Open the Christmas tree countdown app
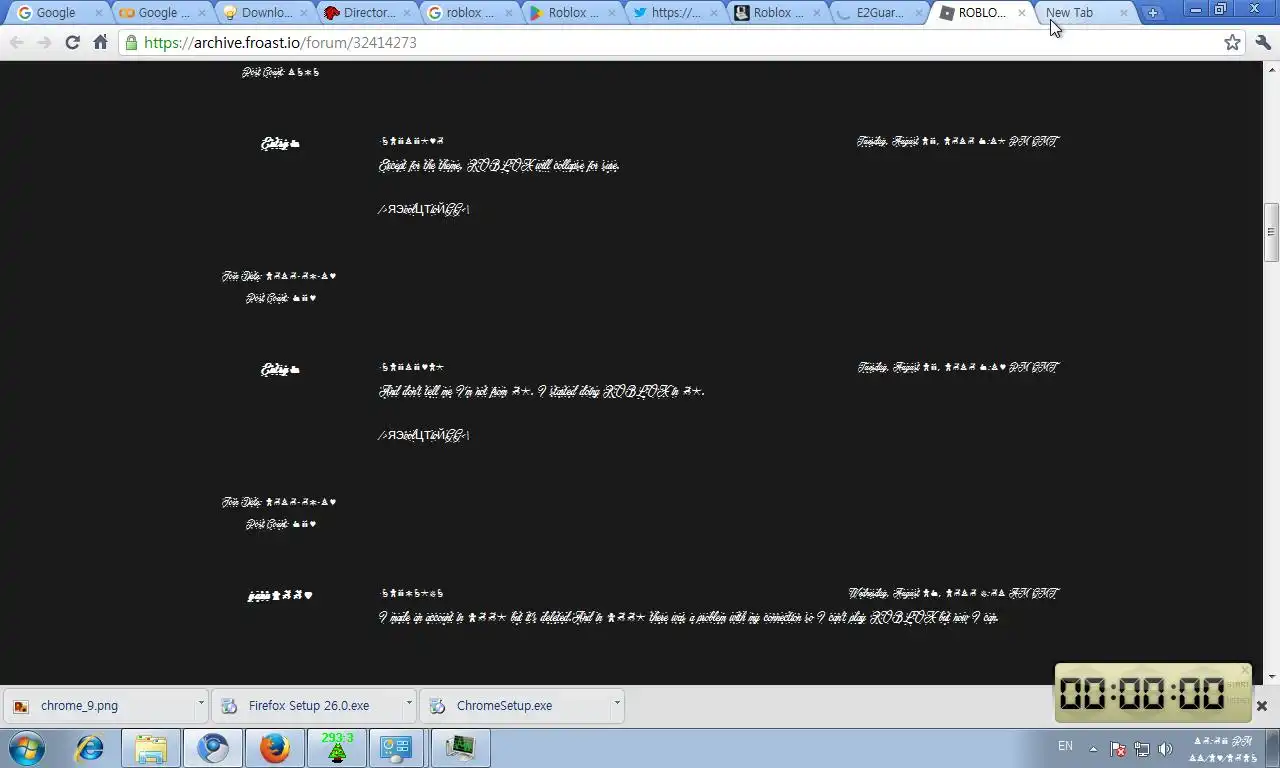Screen dimensions: 1280x768 tap(337, 748)
